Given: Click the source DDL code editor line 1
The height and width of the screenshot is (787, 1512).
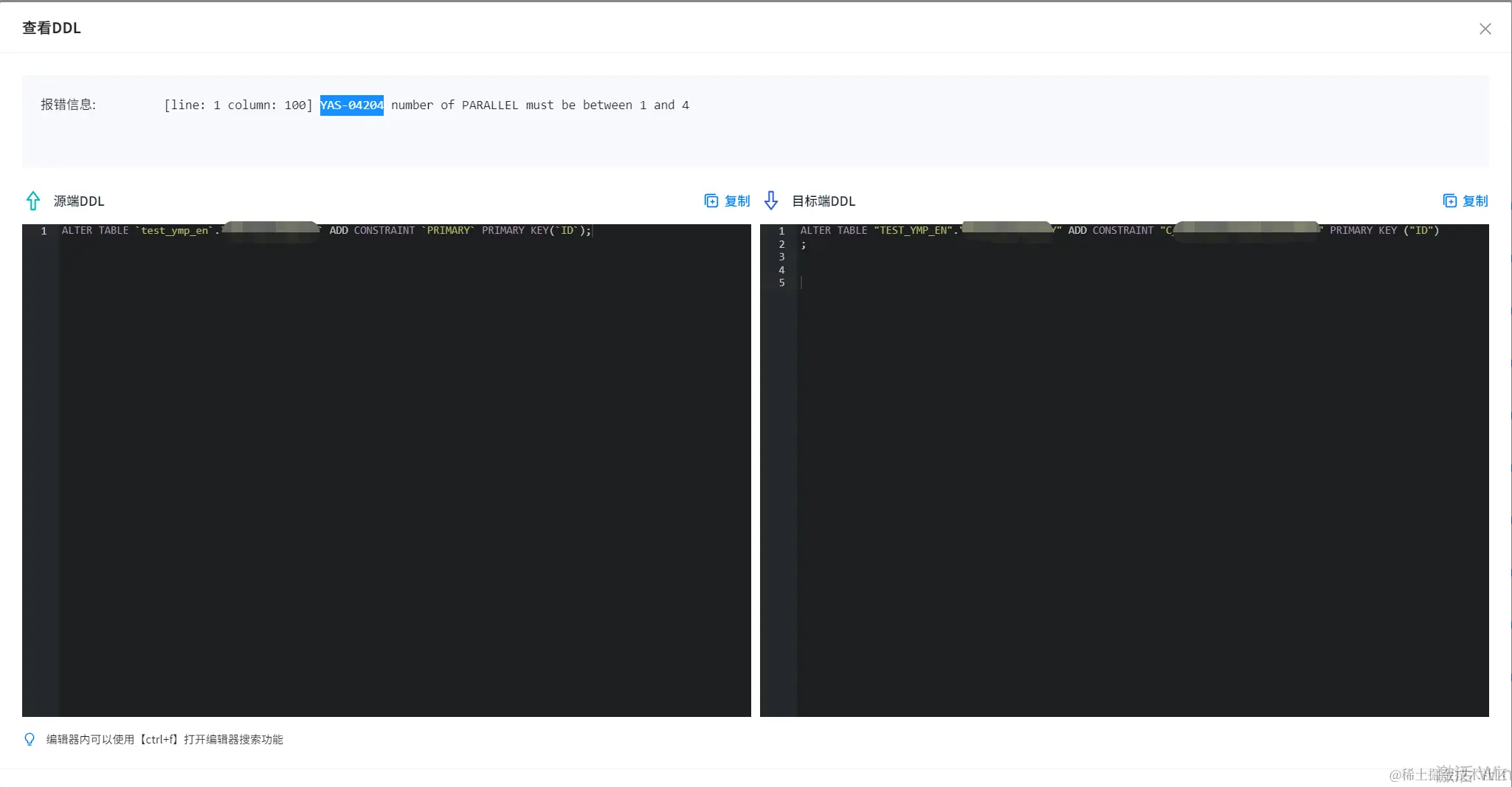Looking at the screenshot, I should click(x=404, y=231).
